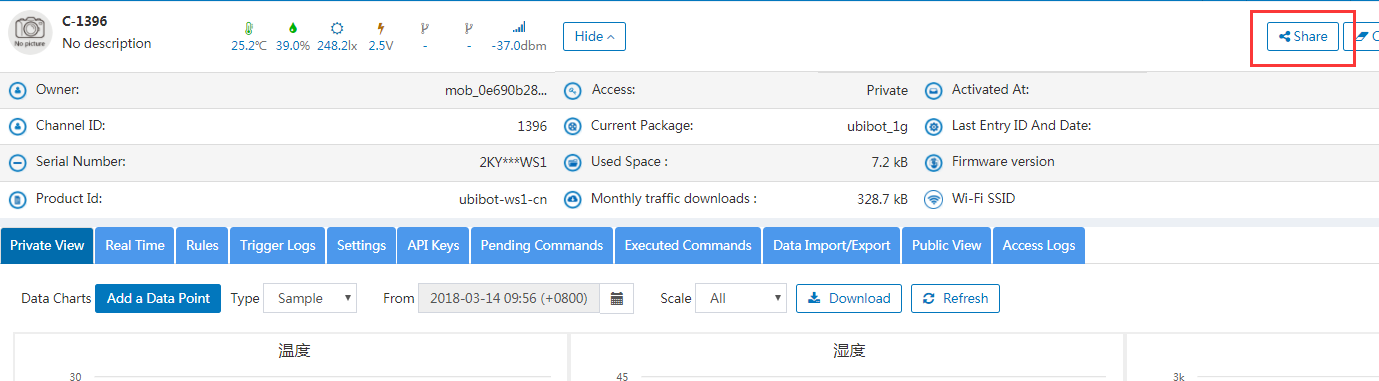Open the Private View tab
The image size is (1379, 381).
tap(47, 246)
